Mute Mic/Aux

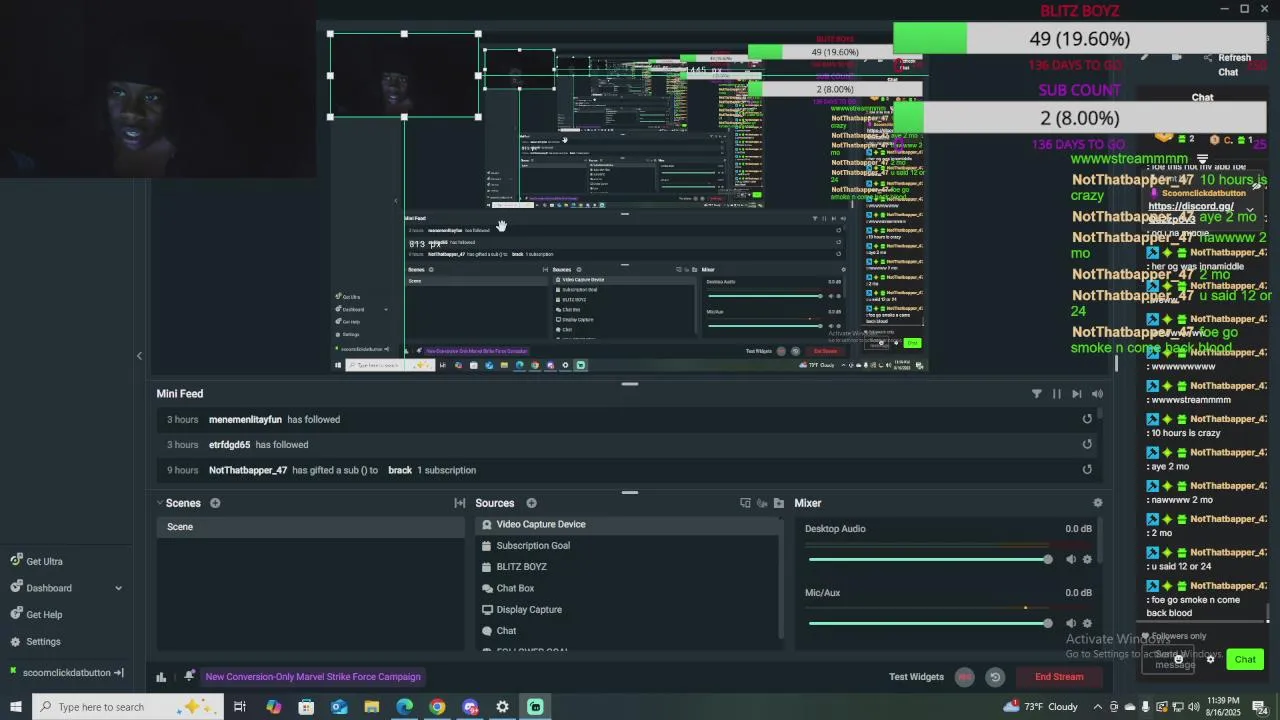1071,624
